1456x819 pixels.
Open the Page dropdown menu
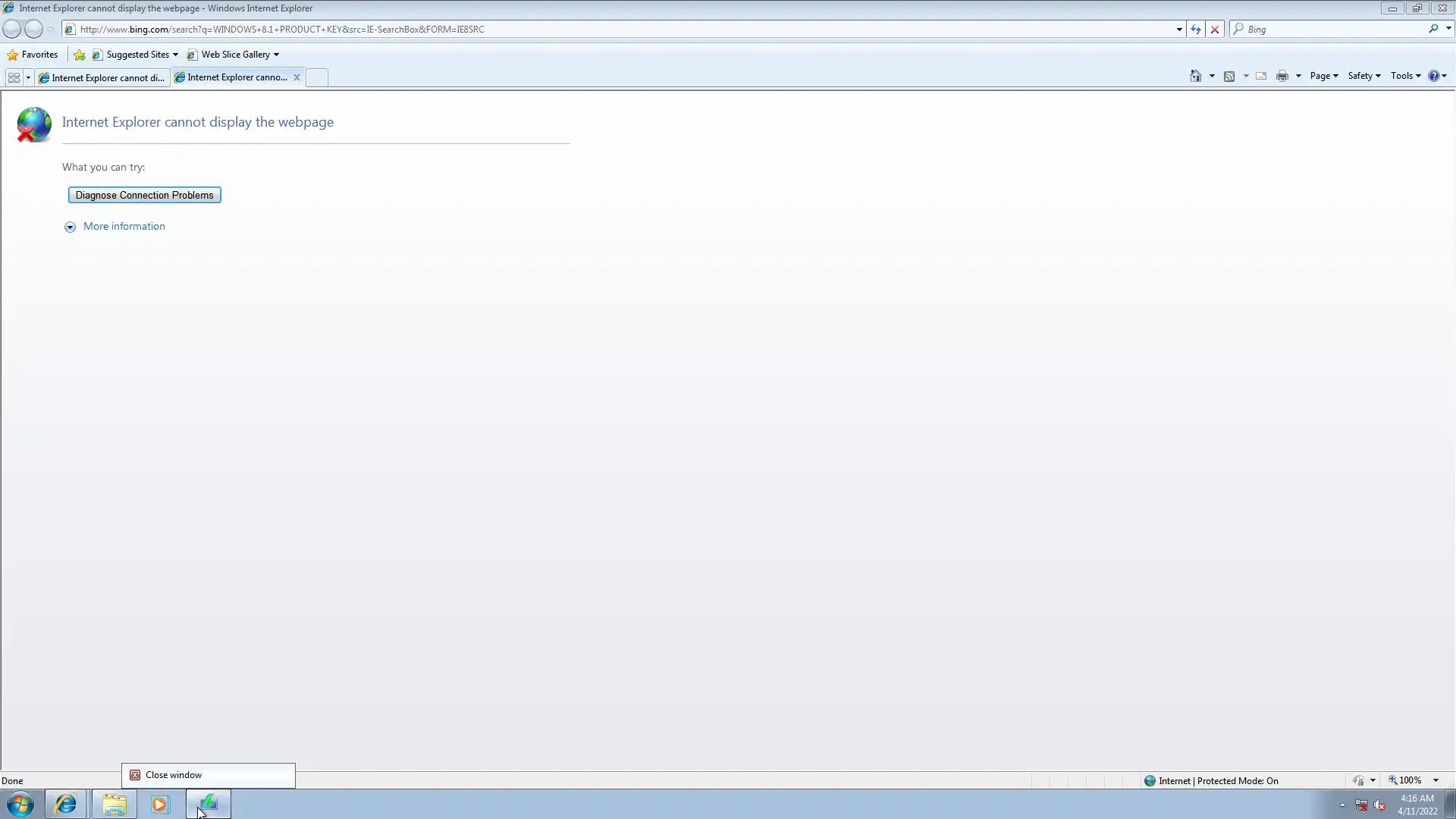pos(1323,76)
